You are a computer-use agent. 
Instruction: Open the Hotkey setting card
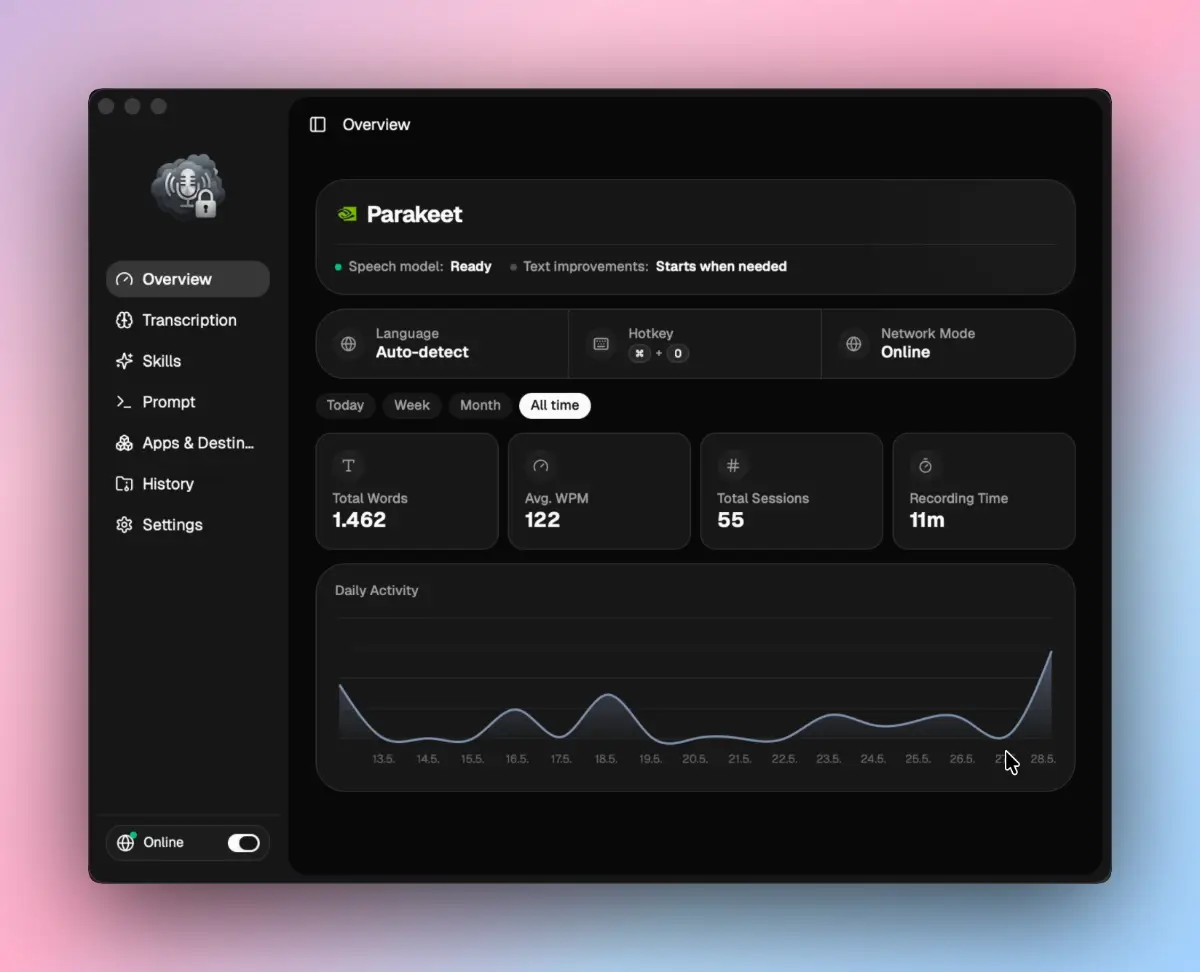coord(695,344)
